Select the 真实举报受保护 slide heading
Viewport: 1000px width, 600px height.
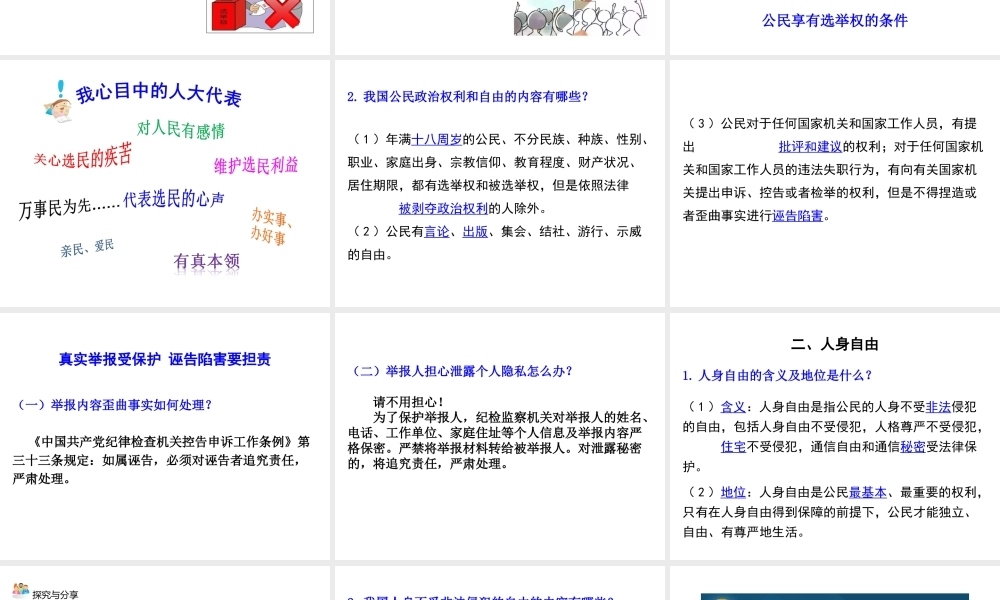coord(164,359)
